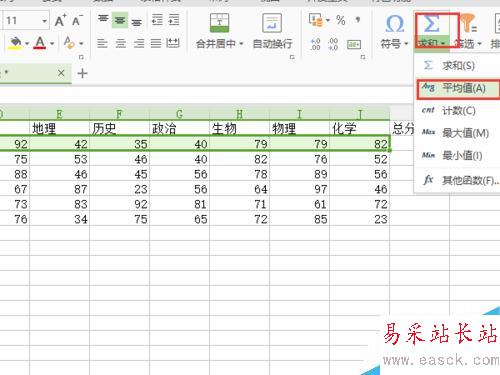The width and height of the screenshot is (500, 375).
Task: Open fill color dropdown arrow
Action: 27,44
